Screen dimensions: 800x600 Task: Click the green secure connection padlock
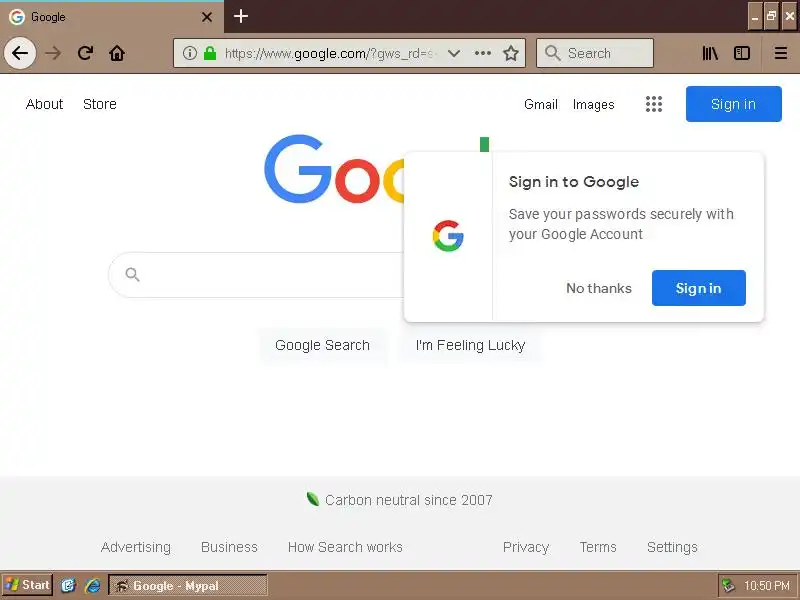[210, 53]
